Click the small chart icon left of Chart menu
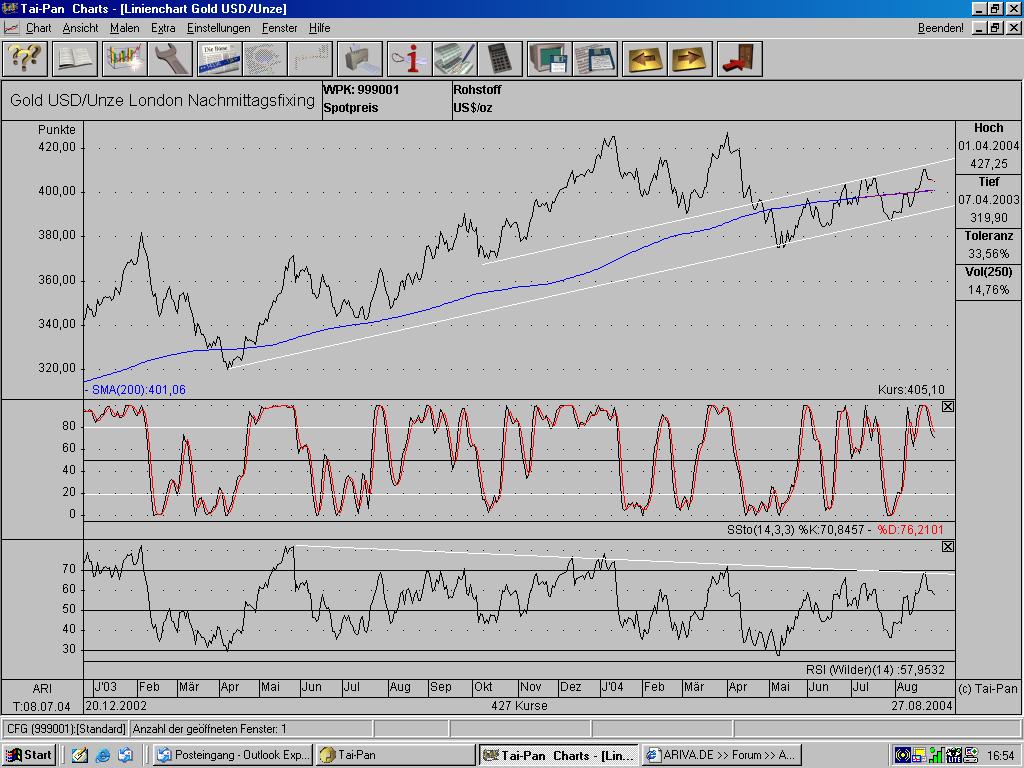1024x768 pixels. pyautogui.click(x=11, y=28)
